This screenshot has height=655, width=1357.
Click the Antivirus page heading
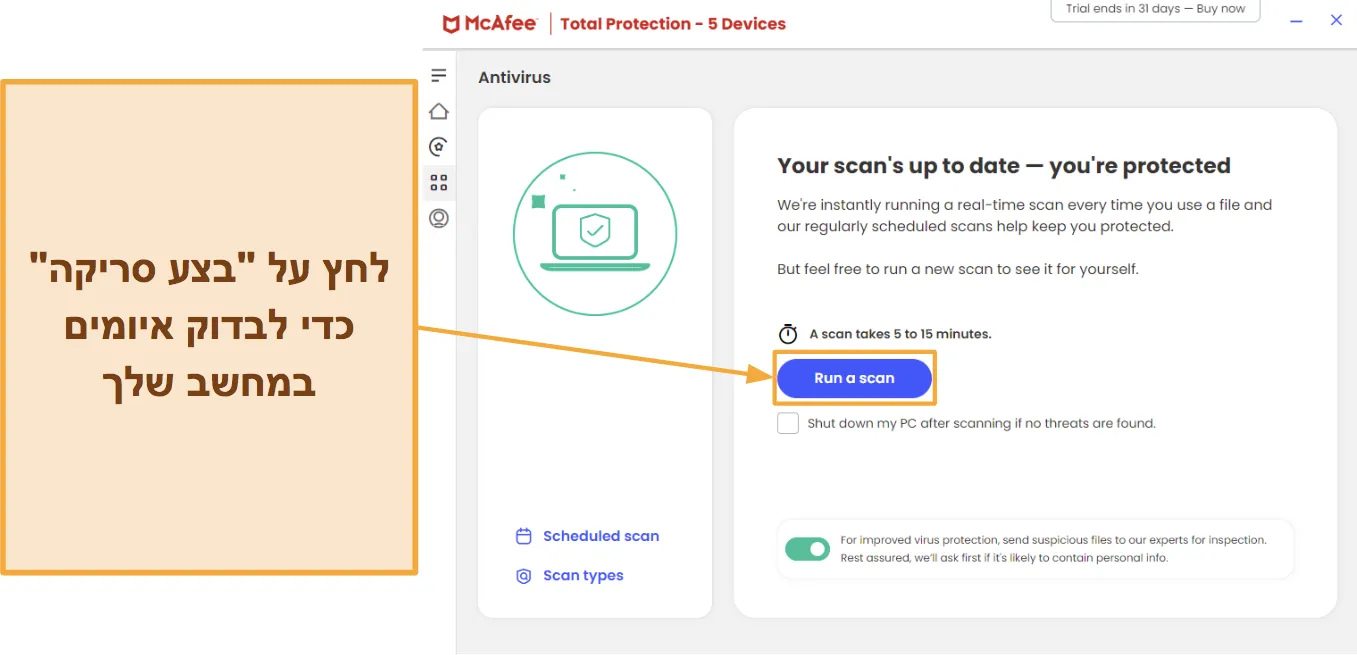[514, 77]
